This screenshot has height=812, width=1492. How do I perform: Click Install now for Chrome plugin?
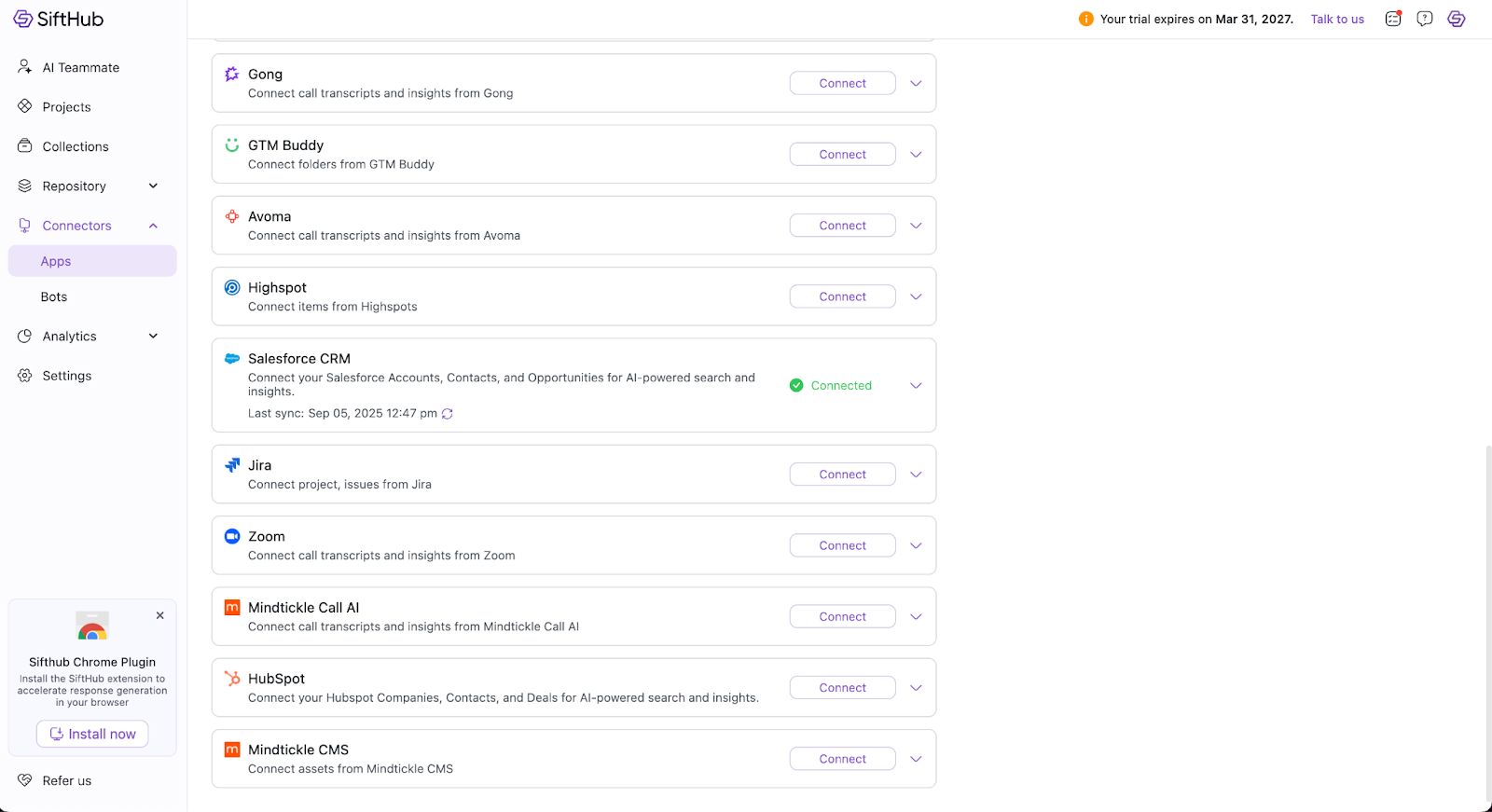tap(92, 734)
